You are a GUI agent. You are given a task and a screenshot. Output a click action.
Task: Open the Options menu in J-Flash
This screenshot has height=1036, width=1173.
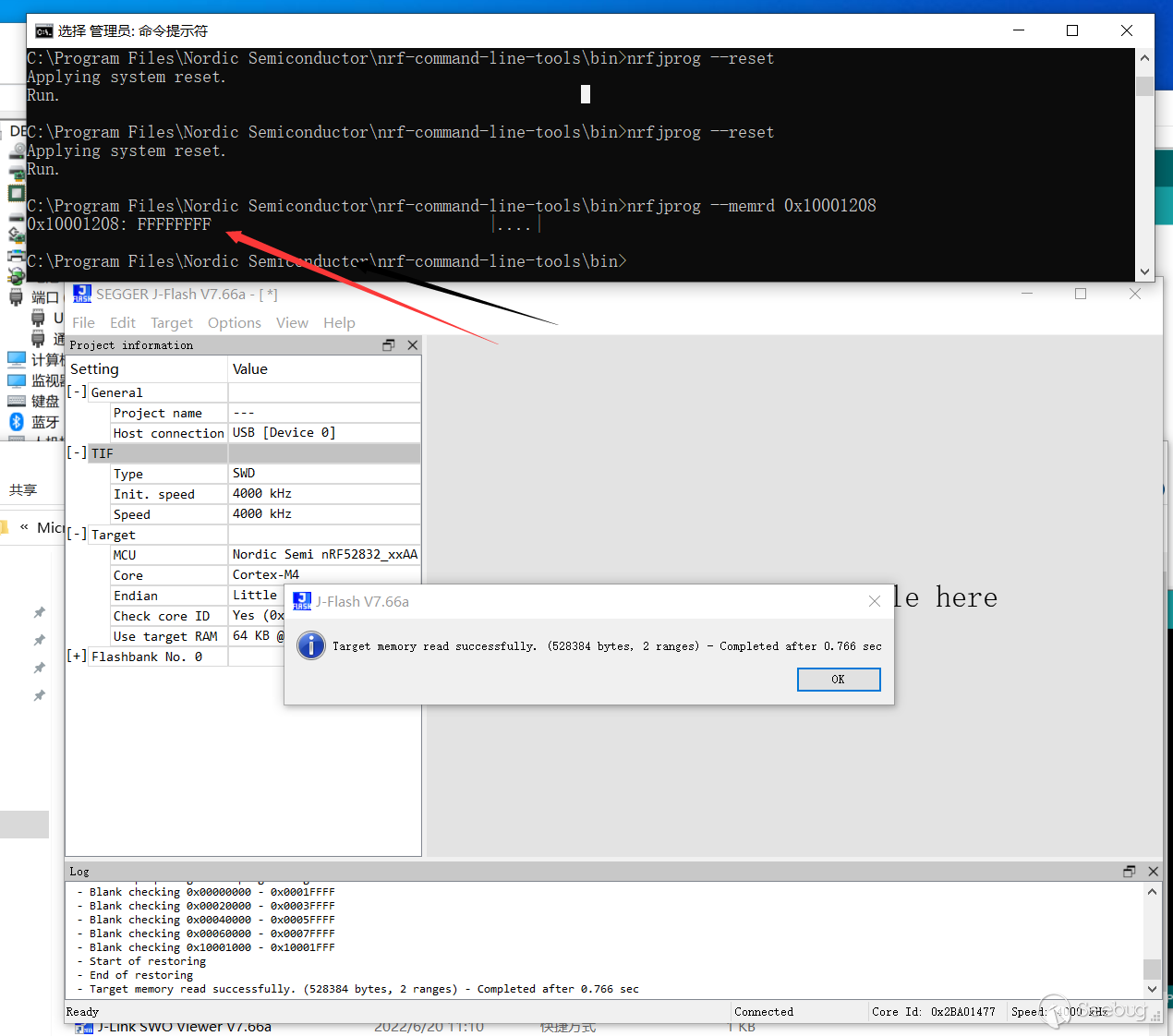234,322
